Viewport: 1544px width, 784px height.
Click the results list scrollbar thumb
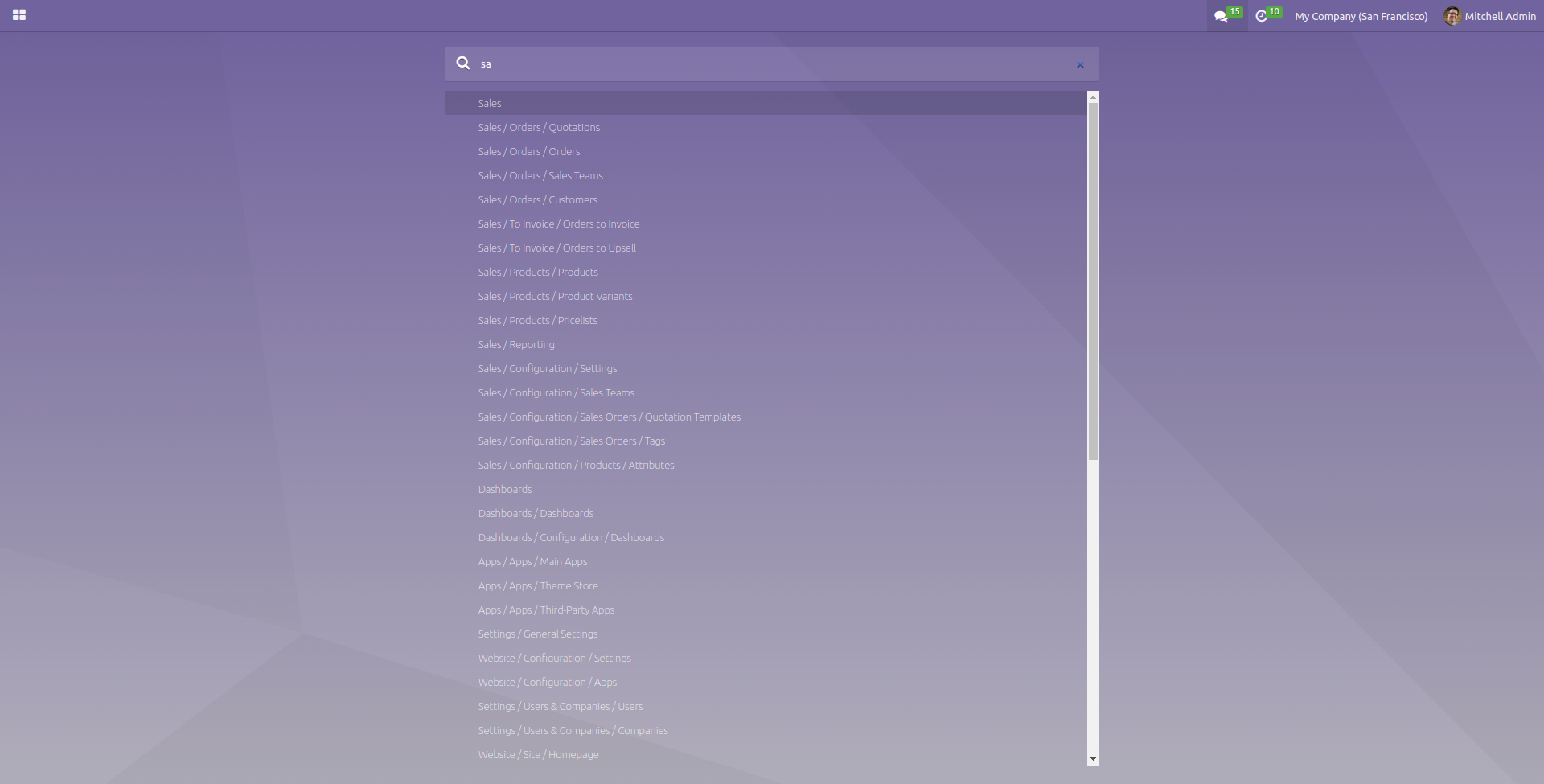coord(1093,281)
